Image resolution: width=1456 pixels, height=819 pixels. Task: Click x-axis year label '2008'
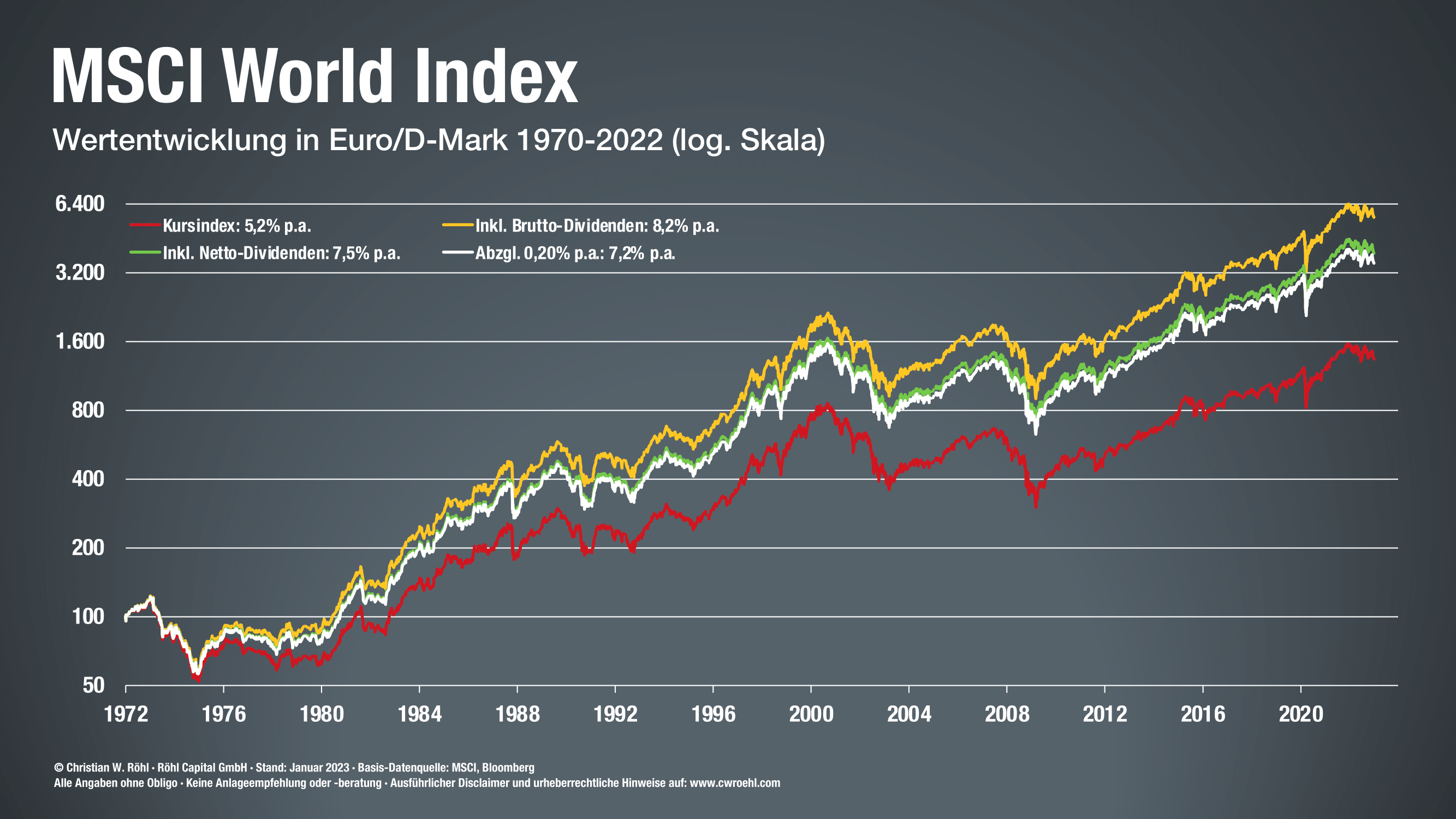pyautogui.click(x=1007, y=714)
